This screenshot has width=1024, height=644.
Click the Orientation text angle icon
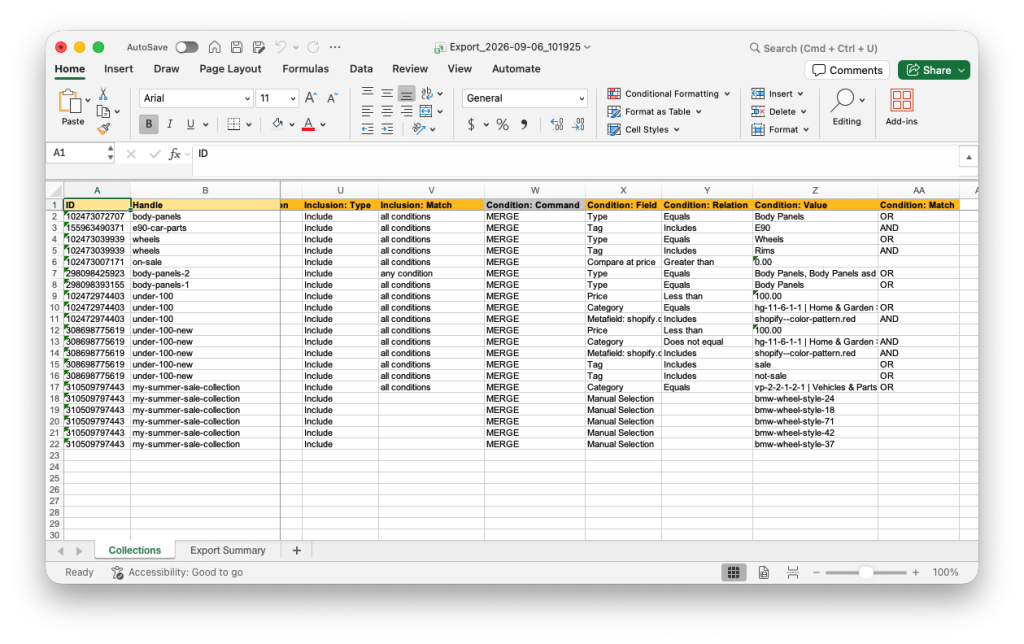(419, 129)
